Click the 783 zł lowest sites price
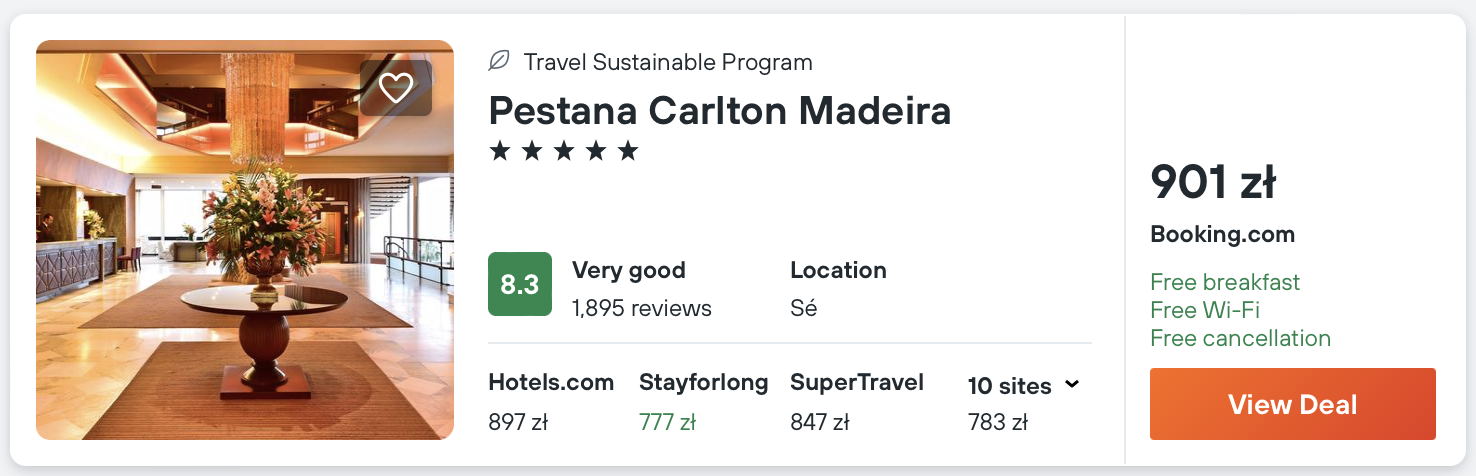The width and height of the screenshot is (1476, 476). [x=997, y=423]
